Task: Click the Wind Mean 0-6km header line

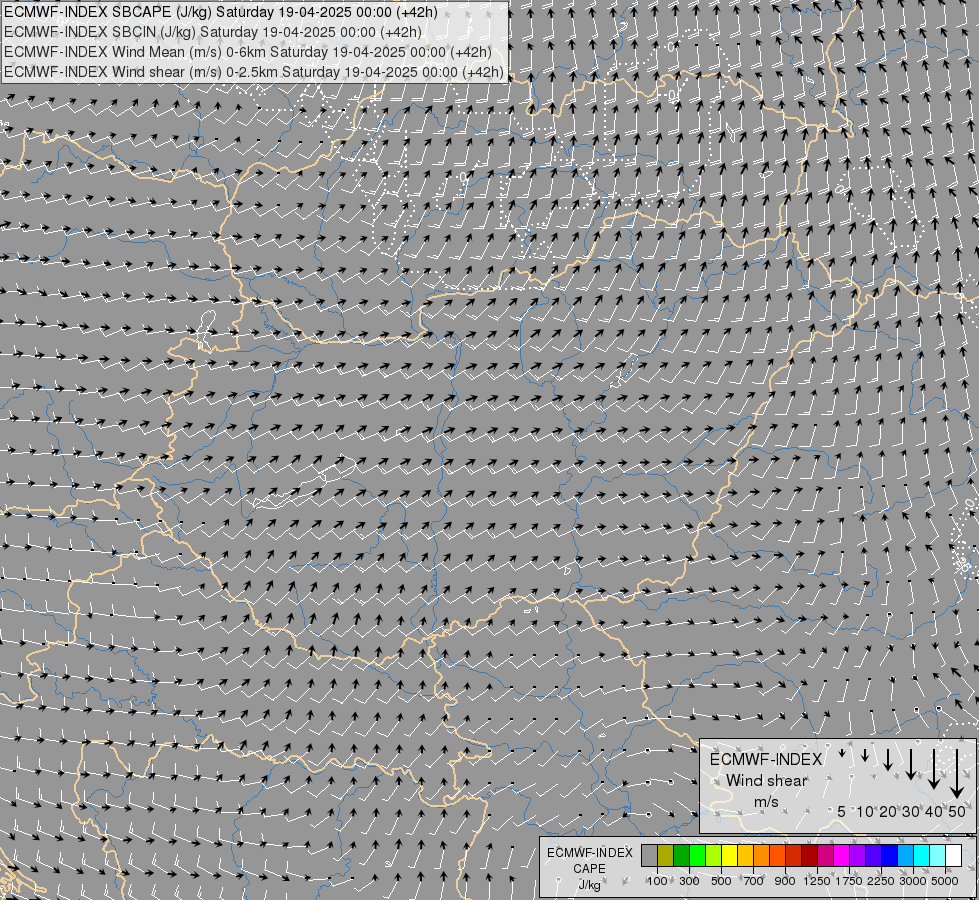Action: 248,52
